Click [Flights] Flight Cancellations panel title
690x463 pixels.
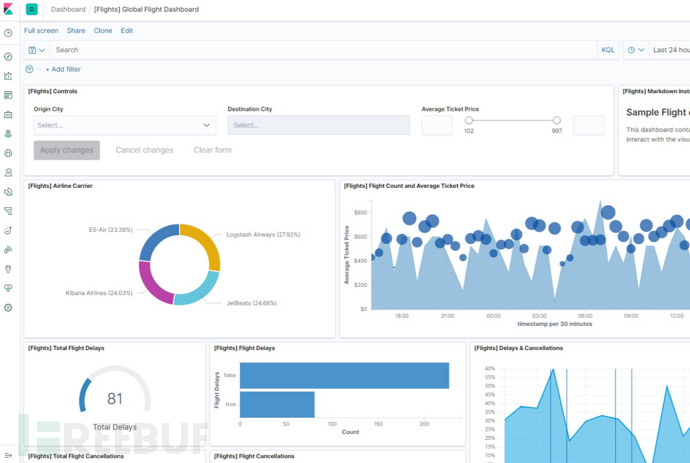[x=254, y=456]
